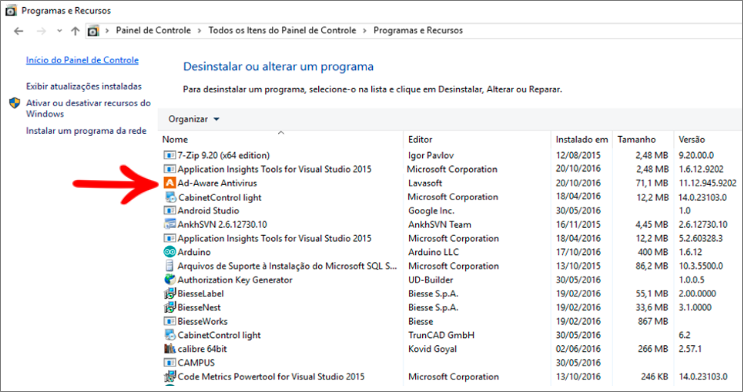Select the Authorization Key Generator icon
The height and width of the screenshot is (392, 743).
tap(169, 279)
